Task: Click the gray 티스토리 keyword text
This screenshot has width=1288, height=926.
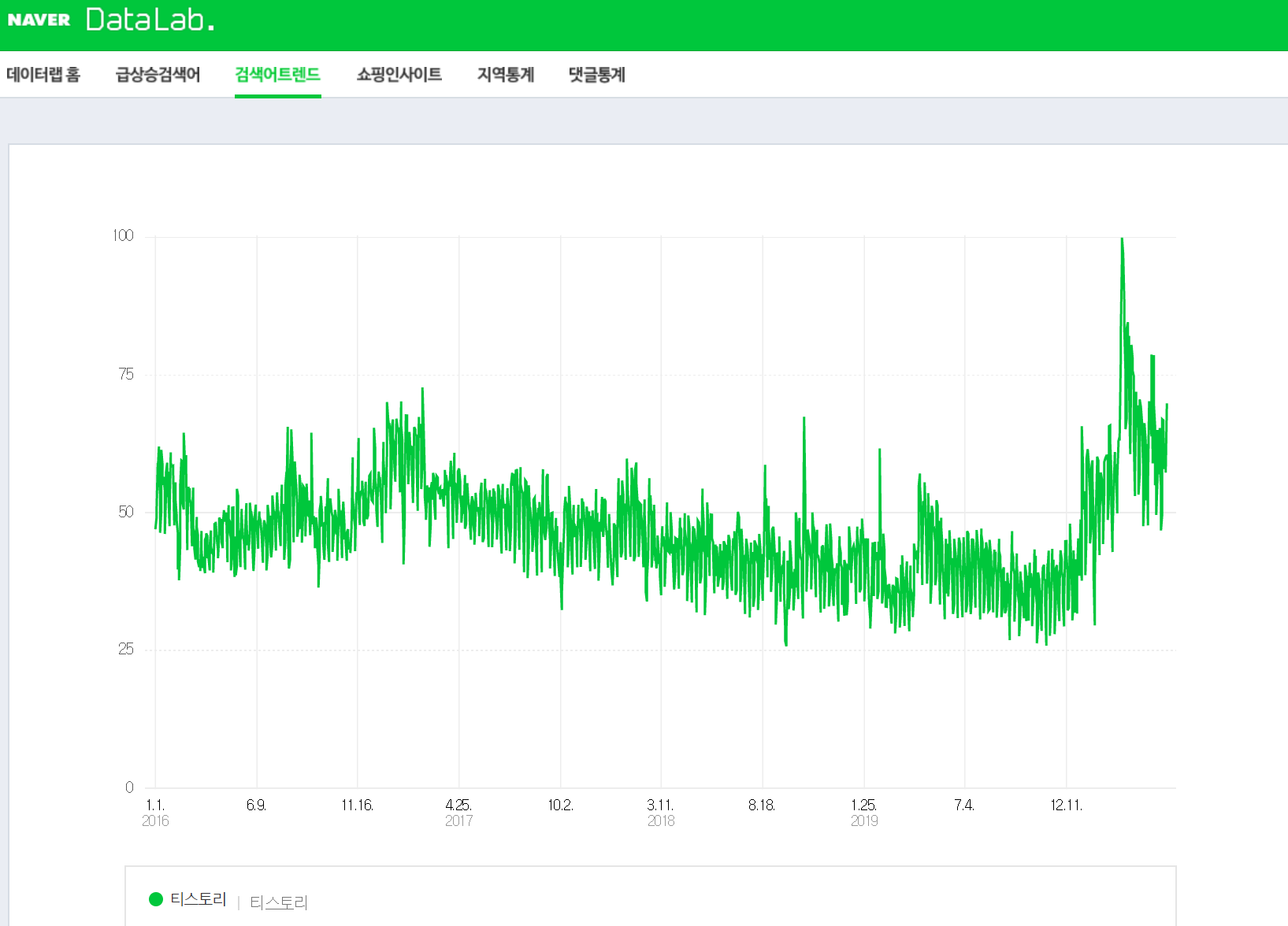Action: click(279, 902)
